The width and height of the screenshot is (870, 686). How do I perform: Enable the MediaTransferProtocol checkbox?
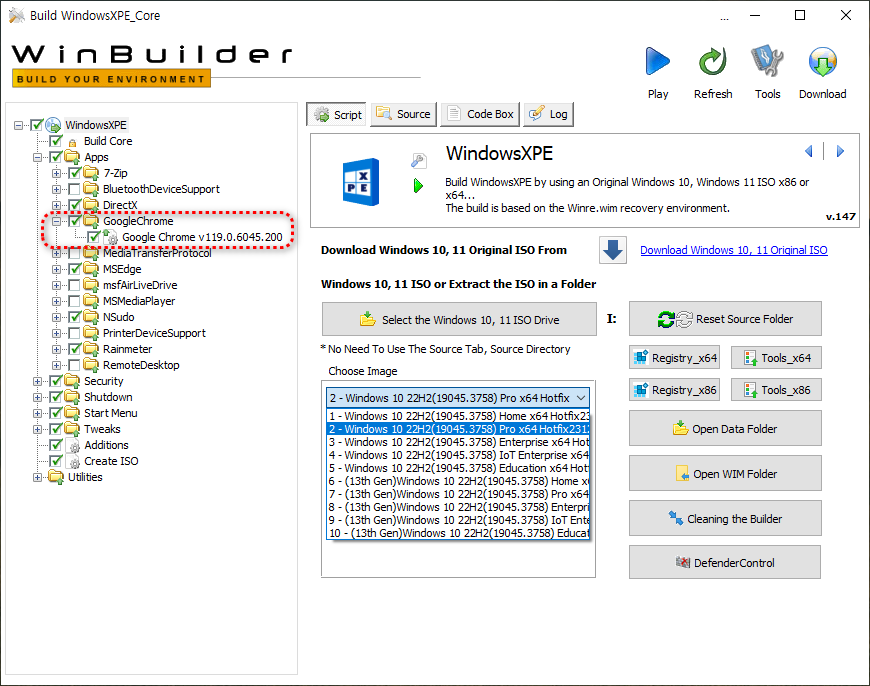tap(74, 253)
